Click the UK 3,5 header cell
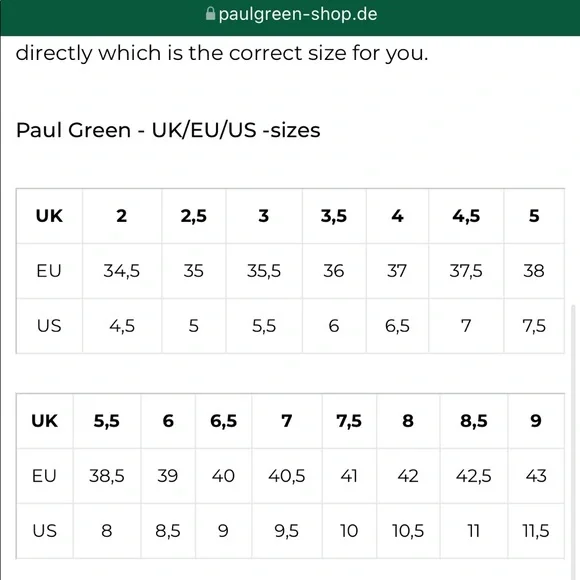The height and width of the screenshot is (580, 580). coord(334,216)
